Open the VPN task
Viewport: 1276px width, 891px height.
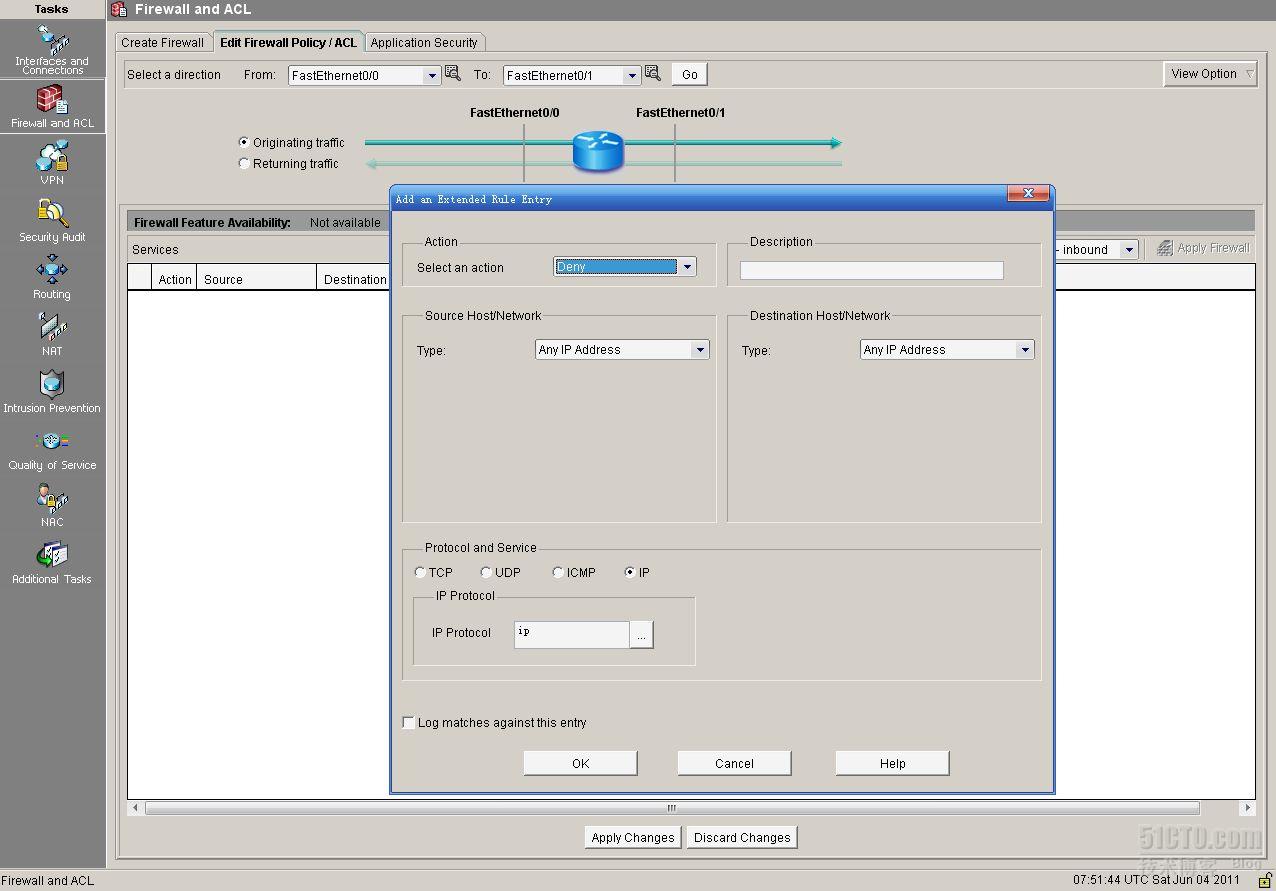pyautogui.click(x=52, y=163)
